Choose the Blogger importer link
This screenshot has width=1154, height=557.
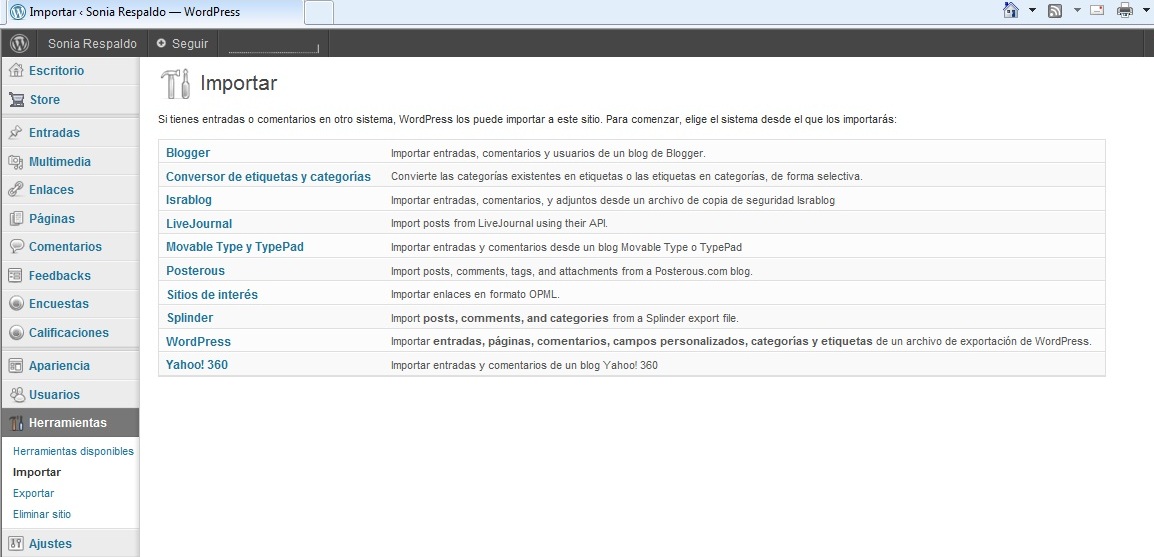[188, 153]
